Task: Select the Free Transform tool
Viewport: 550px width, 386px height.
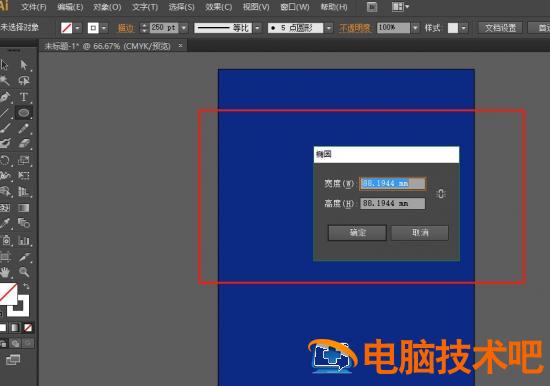Action: click(x=24, y=175)
